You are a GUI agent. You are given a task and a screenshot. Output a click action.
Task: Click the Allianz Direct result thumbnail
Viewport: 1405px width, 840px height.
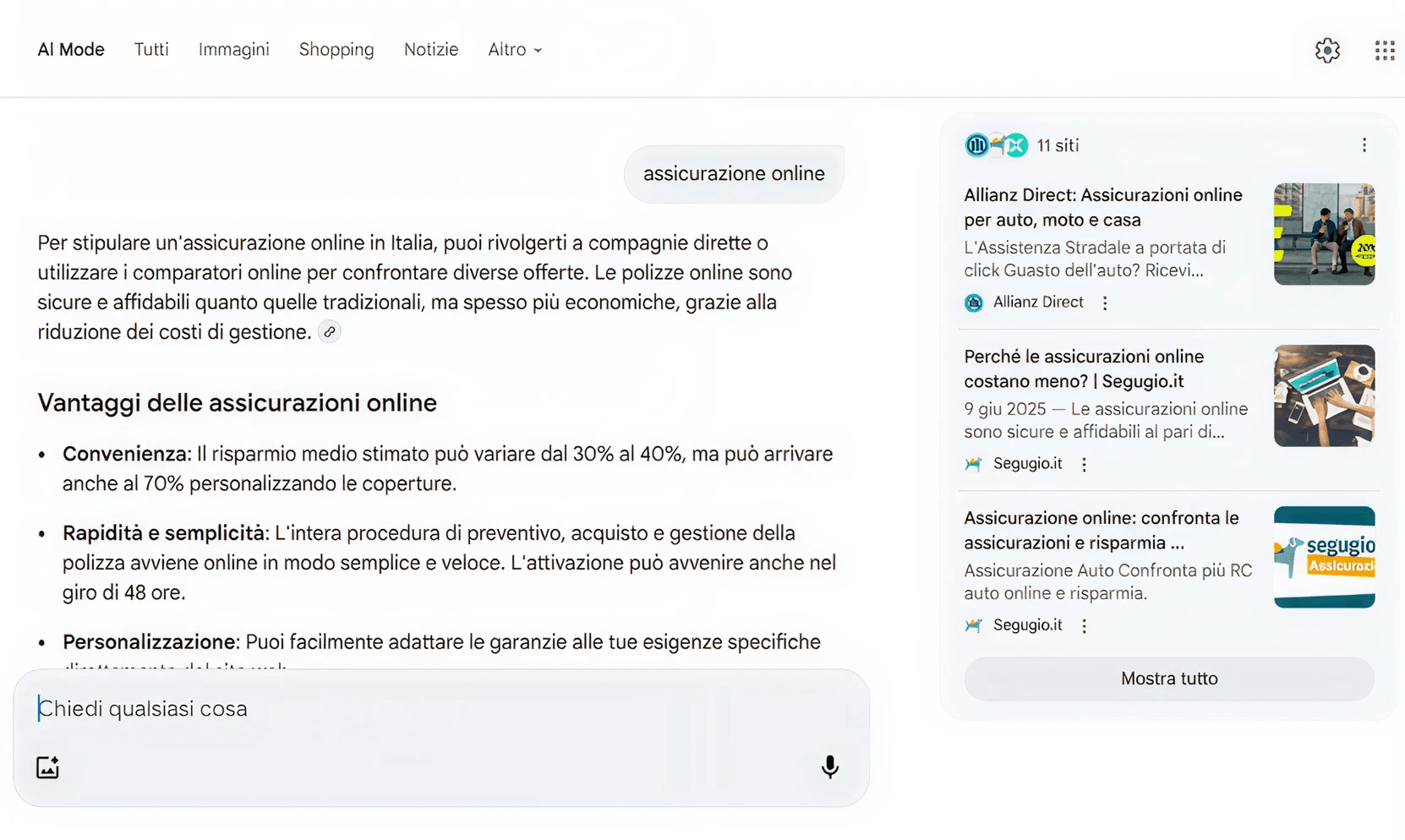[x=1324, y=234]
